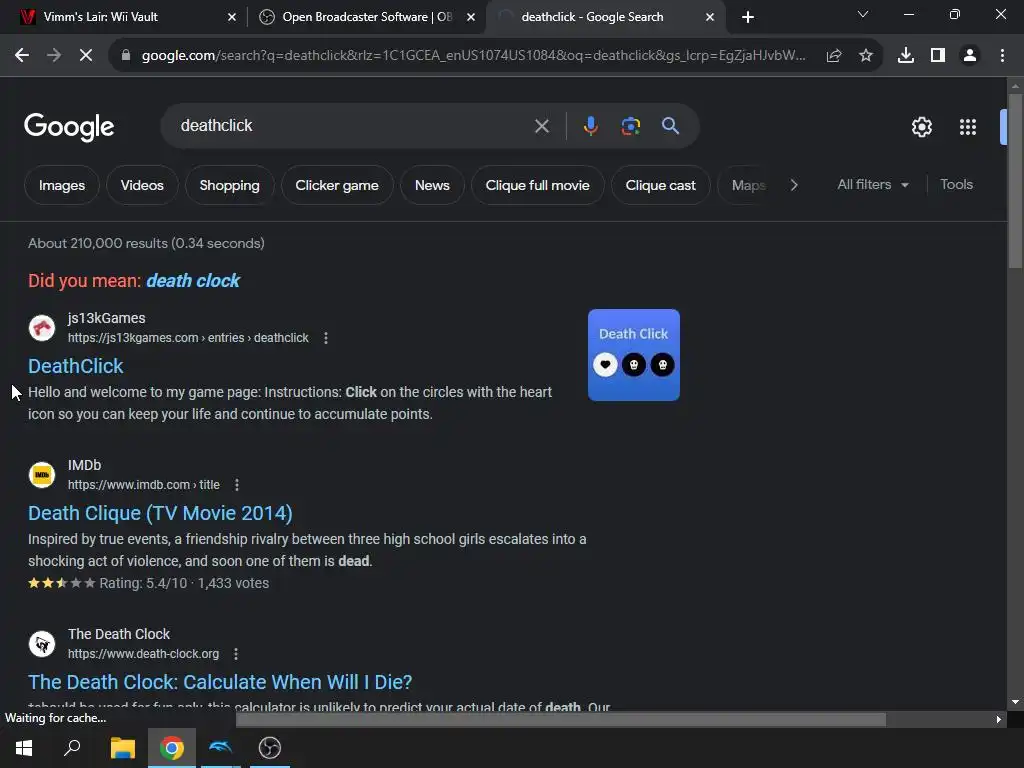The image size is (1024, 768).
Task: Select the Clique cast chip
Action: click(x=660, y=185)
